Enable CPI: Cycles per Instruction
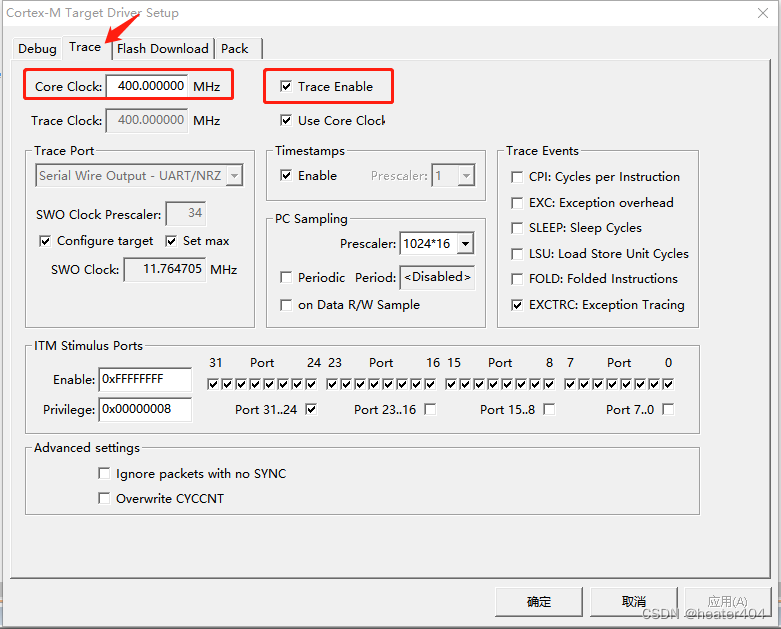Screen dimensions: 781x629 [x=517, y=177]
